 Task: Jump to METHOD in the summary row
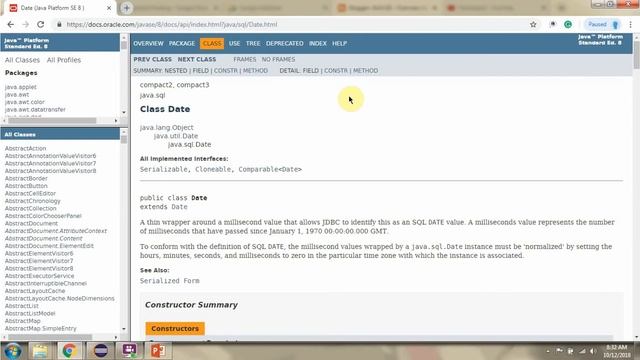pos(255,71)
